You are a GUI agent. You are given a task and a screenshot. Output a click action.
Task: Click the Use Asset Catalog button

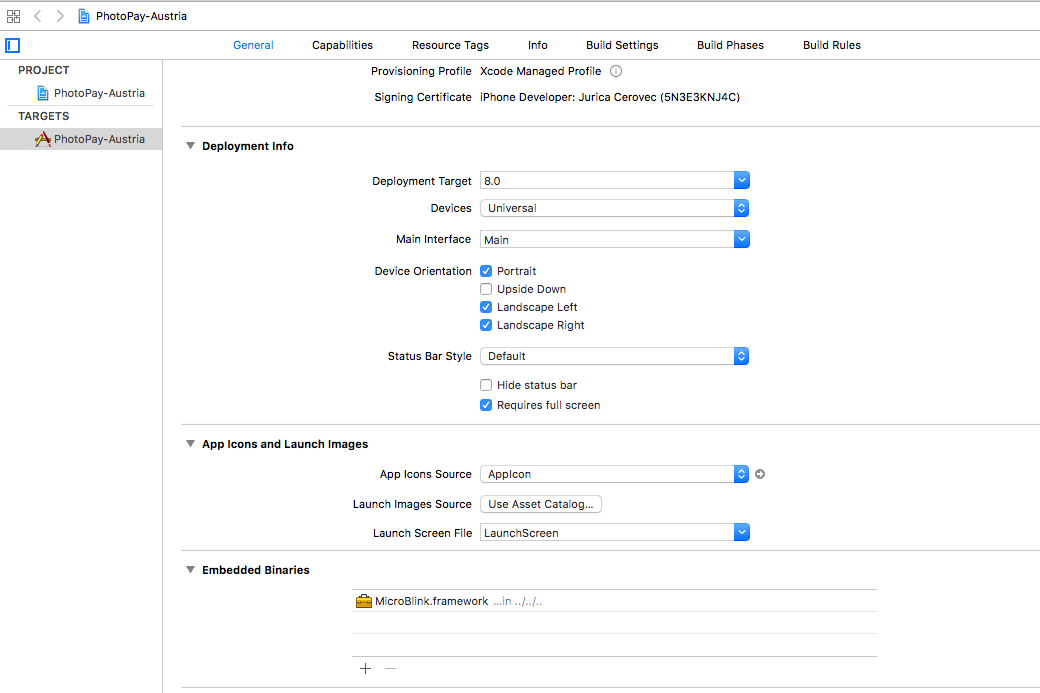coord(541,504)
